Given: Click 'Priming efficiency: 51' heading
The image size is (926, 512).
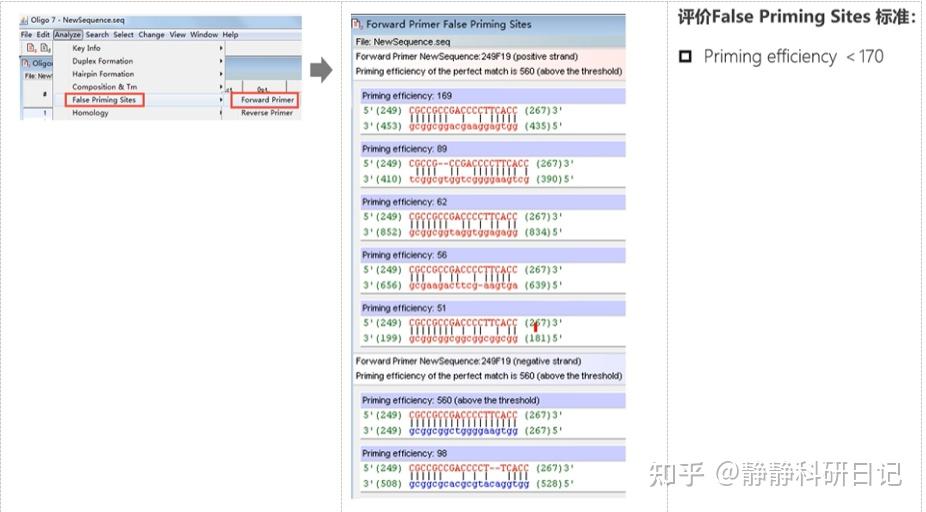Looking at the screenshot, I should (405, 308).
